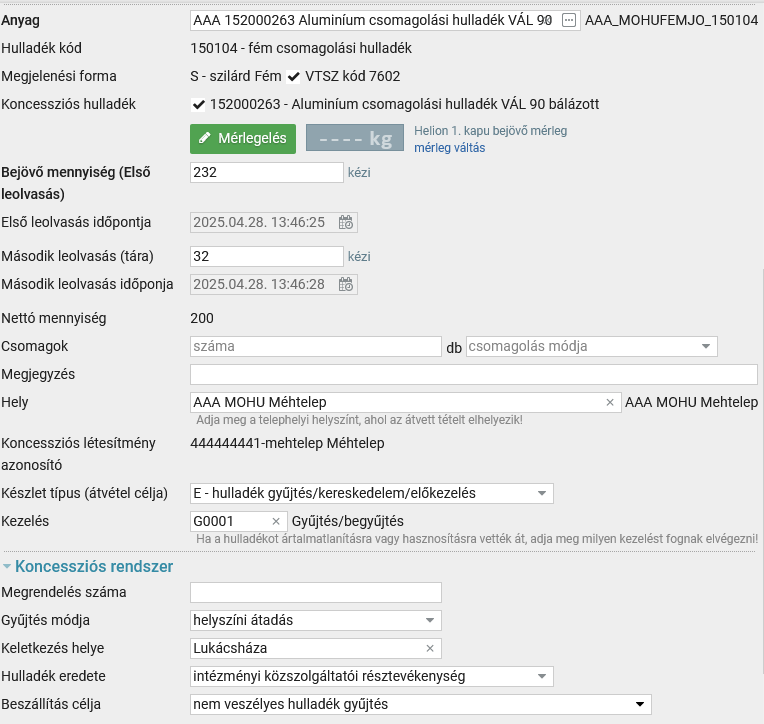Click the kg weight display

point(355,138)
